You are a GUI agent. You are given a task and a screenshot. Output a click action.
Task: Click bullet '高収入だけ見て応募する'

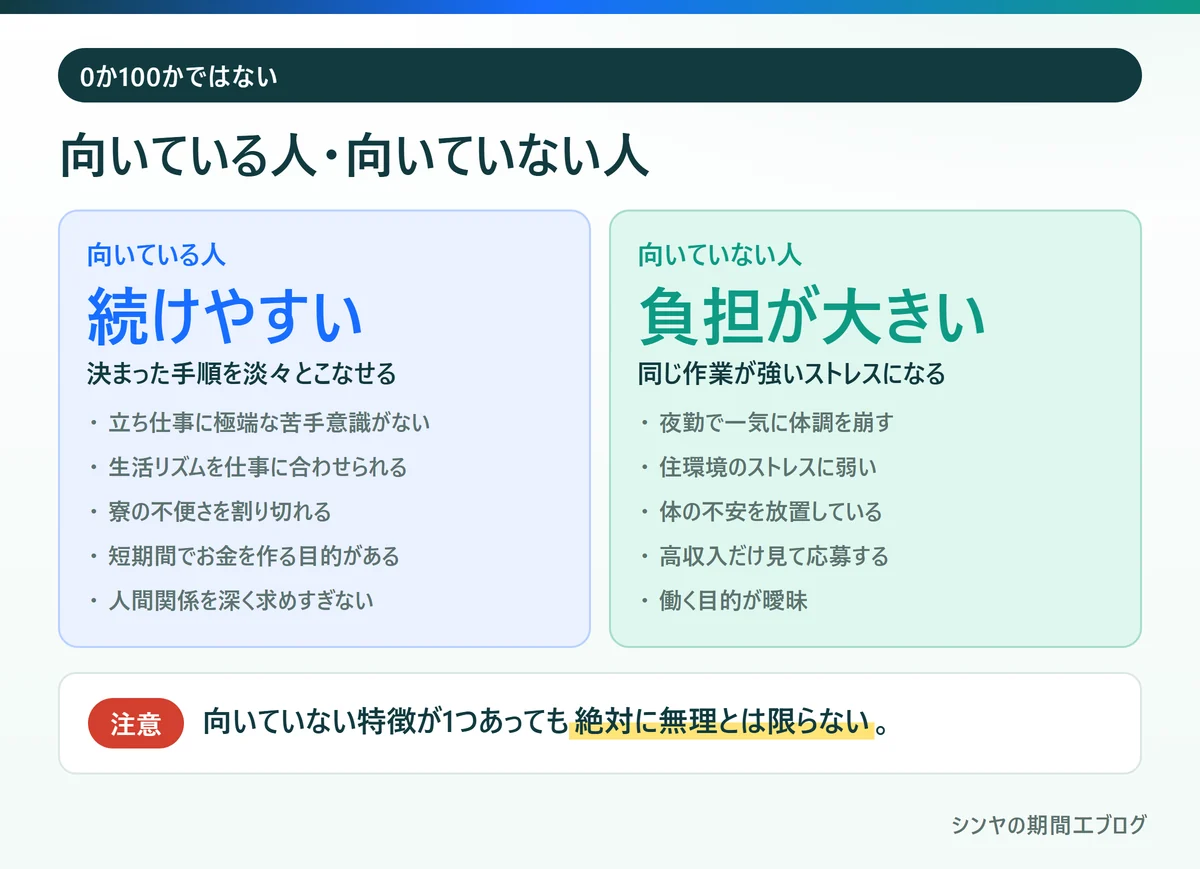(774, 556)
